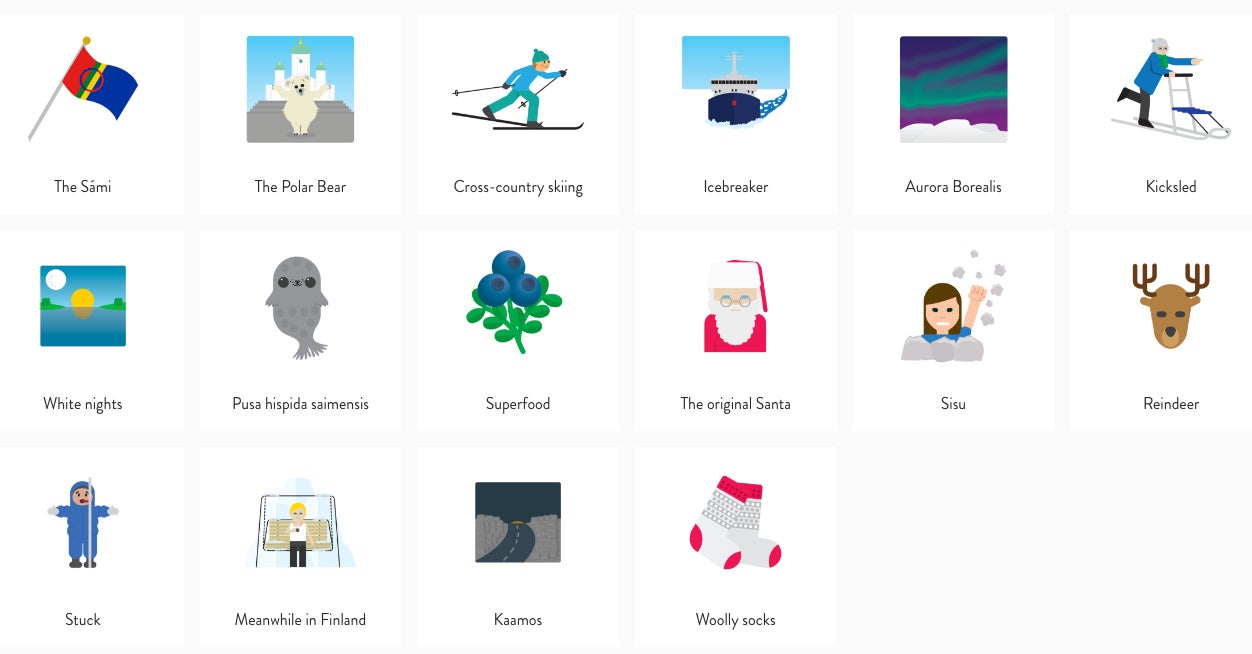Click the Stuck tongue-on-pole emoji
Viewport: 1252px width, 654px height.
83,523
